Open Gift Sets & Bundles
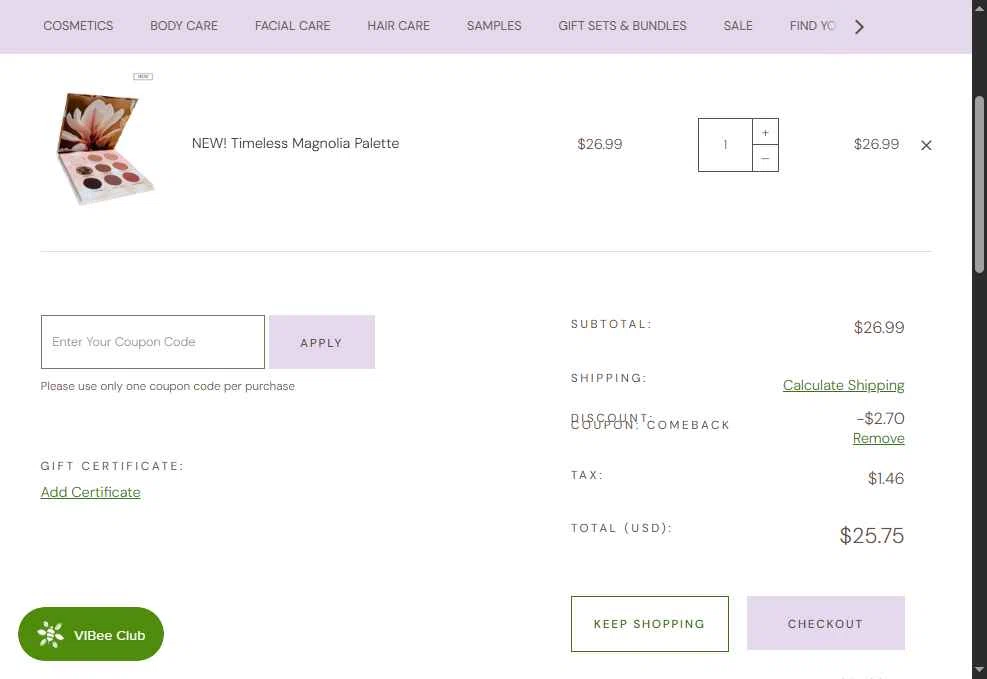 pos(623,26)
